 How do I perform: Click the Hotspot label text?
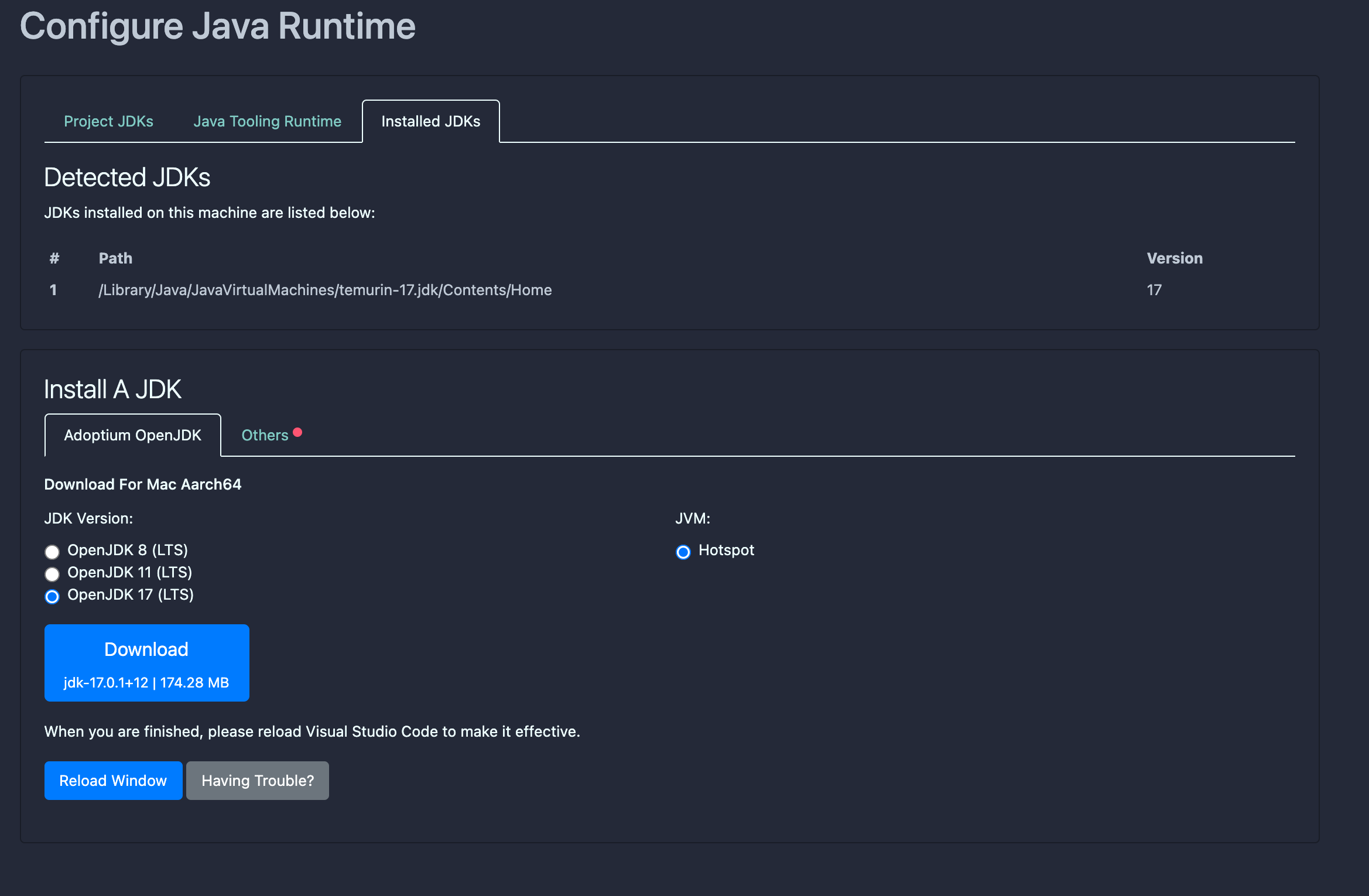(726, 550)
